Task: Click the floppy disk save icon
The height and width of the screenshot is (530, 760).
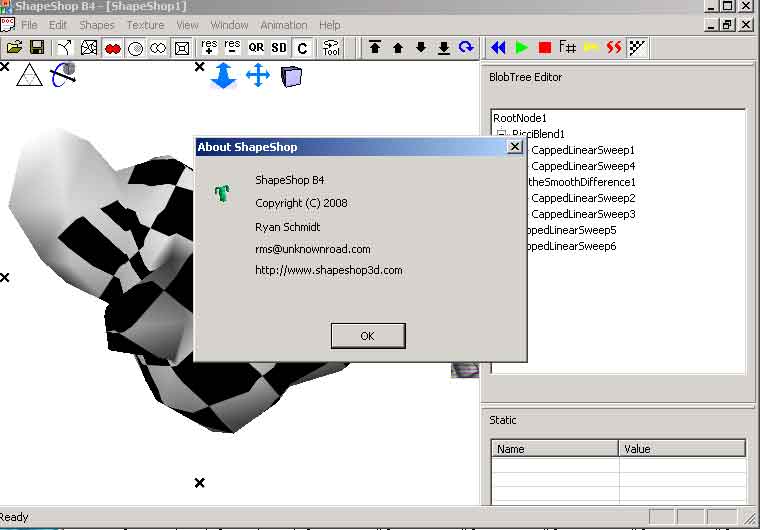Action: 36,47
